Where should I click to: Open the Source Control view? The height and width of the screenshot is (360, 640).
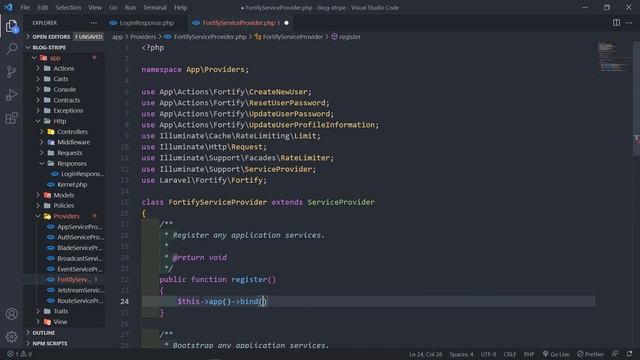[11, 72]
